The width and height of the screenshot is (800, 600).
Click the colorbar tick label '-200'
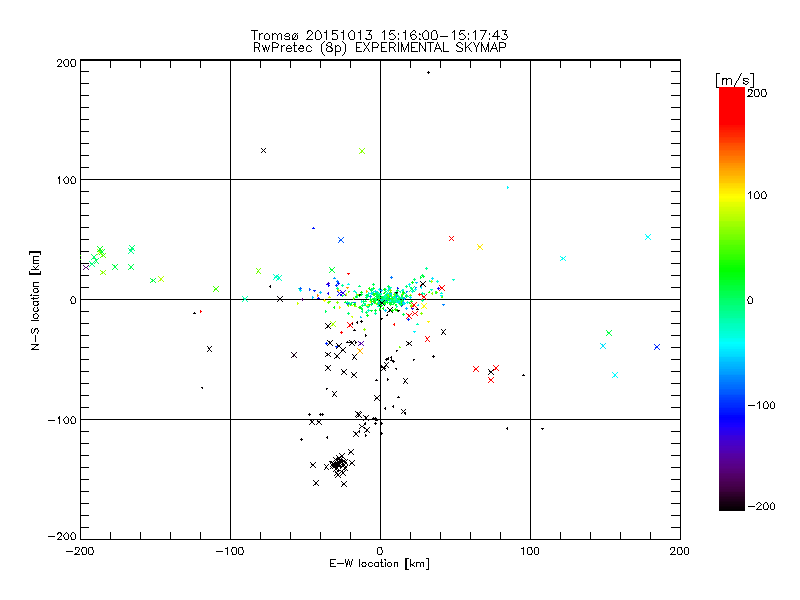[761, 506]
